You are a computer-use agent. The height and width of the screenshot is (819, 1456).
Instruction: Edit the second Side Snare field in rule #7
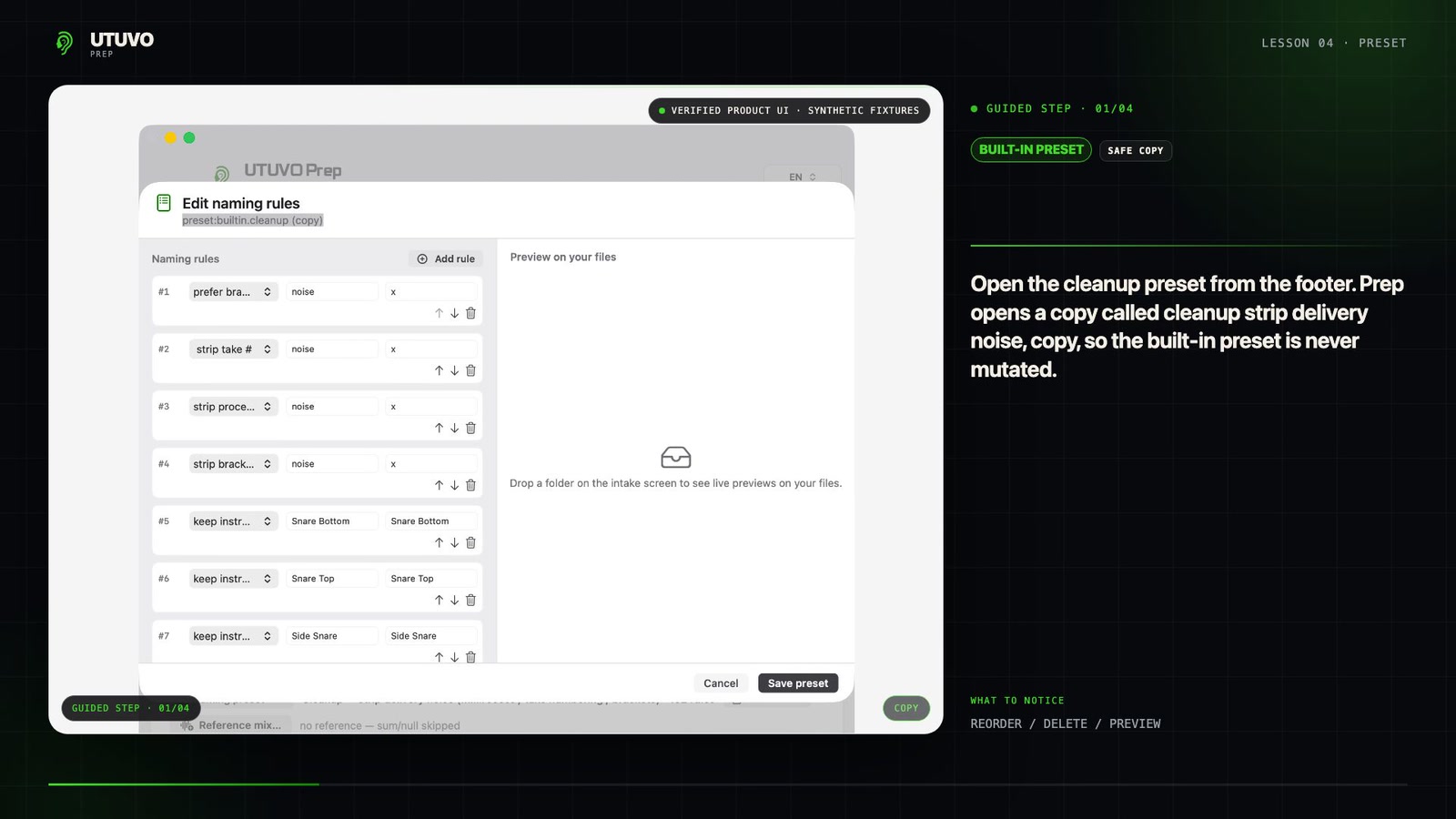pyautogui.click(x=431, y=636)
